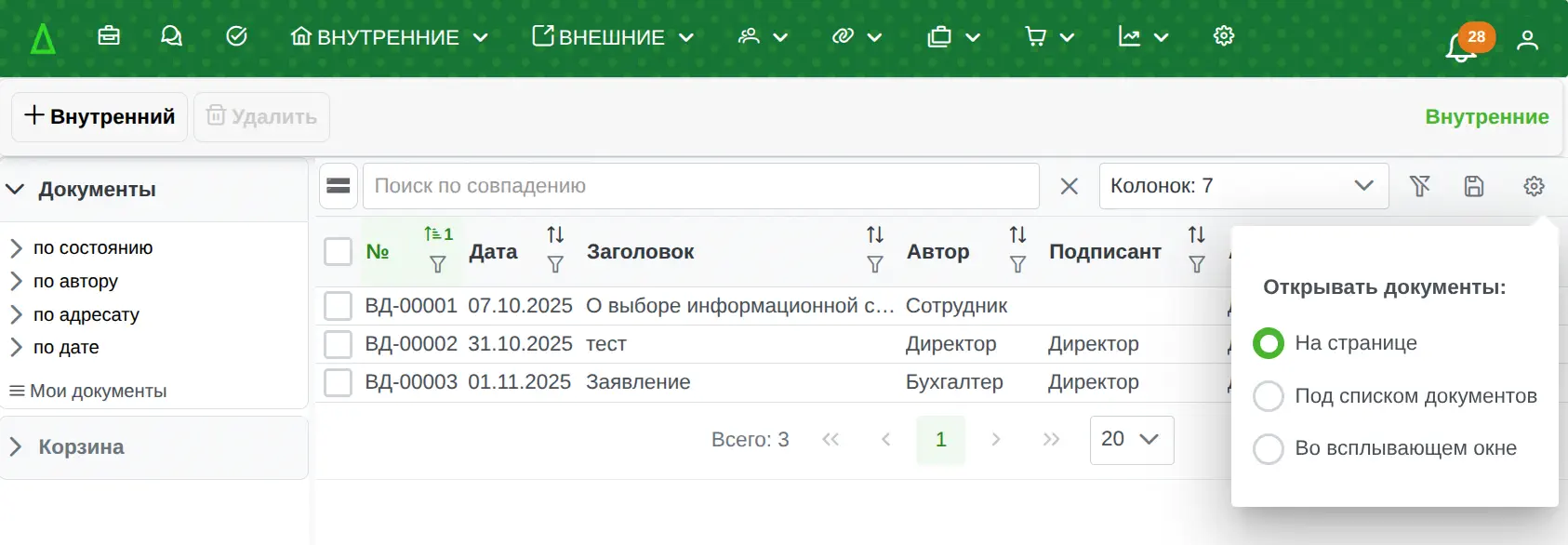The height and width of the screenshot is (545, 1568).
Task: Open the ВНЕШНИЕ menu
Action: click(x=613, y=37)
